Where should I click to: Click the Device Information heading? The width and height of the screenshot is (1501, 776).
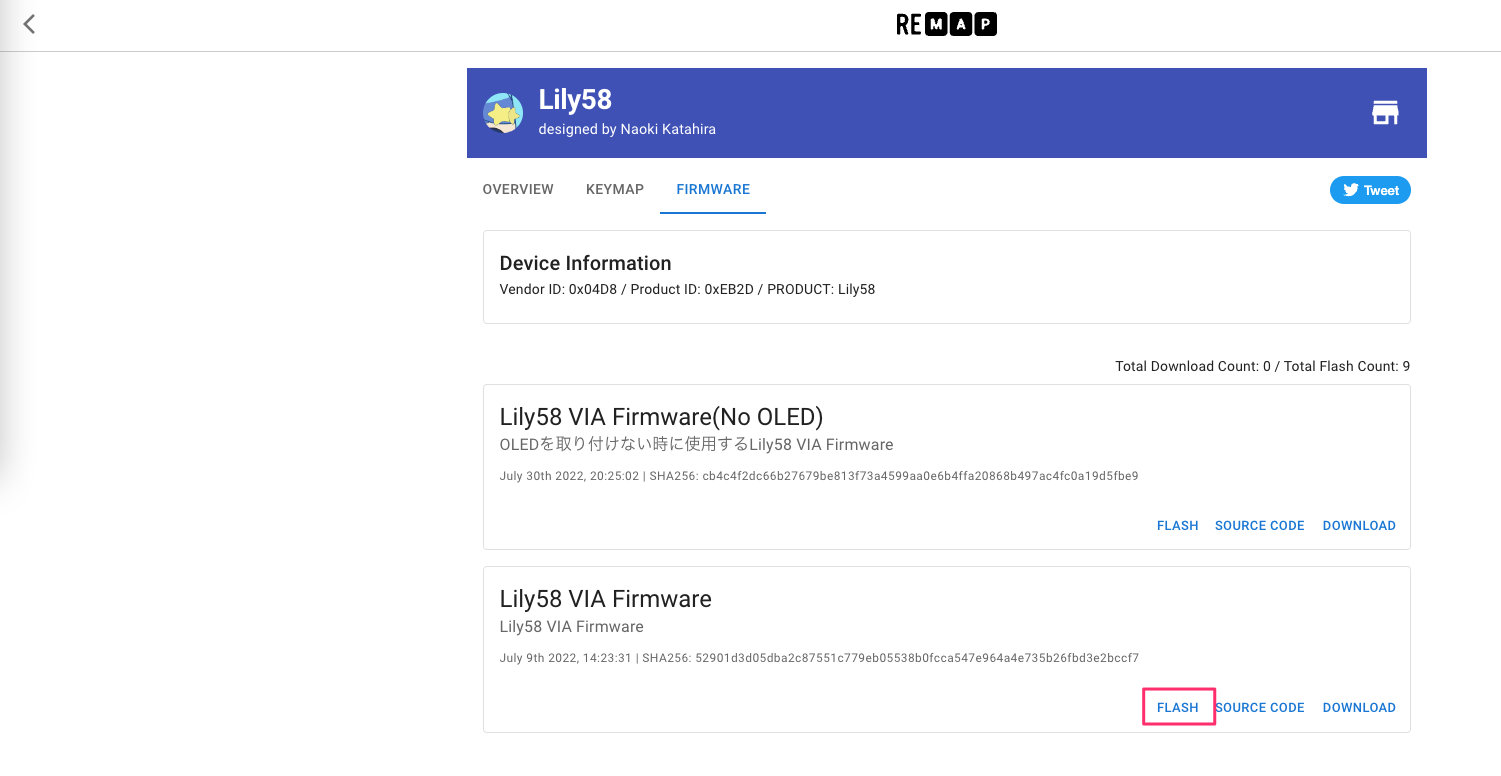pyautogui.click(x=585, y=263)
